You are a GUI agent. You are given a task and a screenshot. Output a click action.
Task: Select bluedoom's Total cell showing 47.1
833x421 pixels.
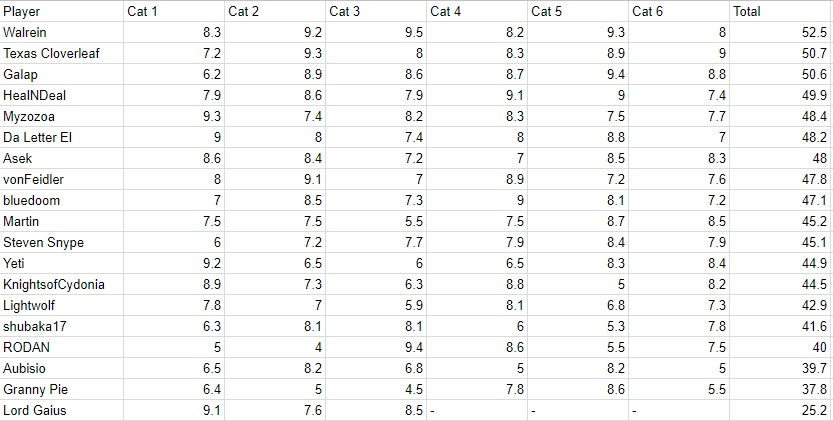(x=780, y=201)
